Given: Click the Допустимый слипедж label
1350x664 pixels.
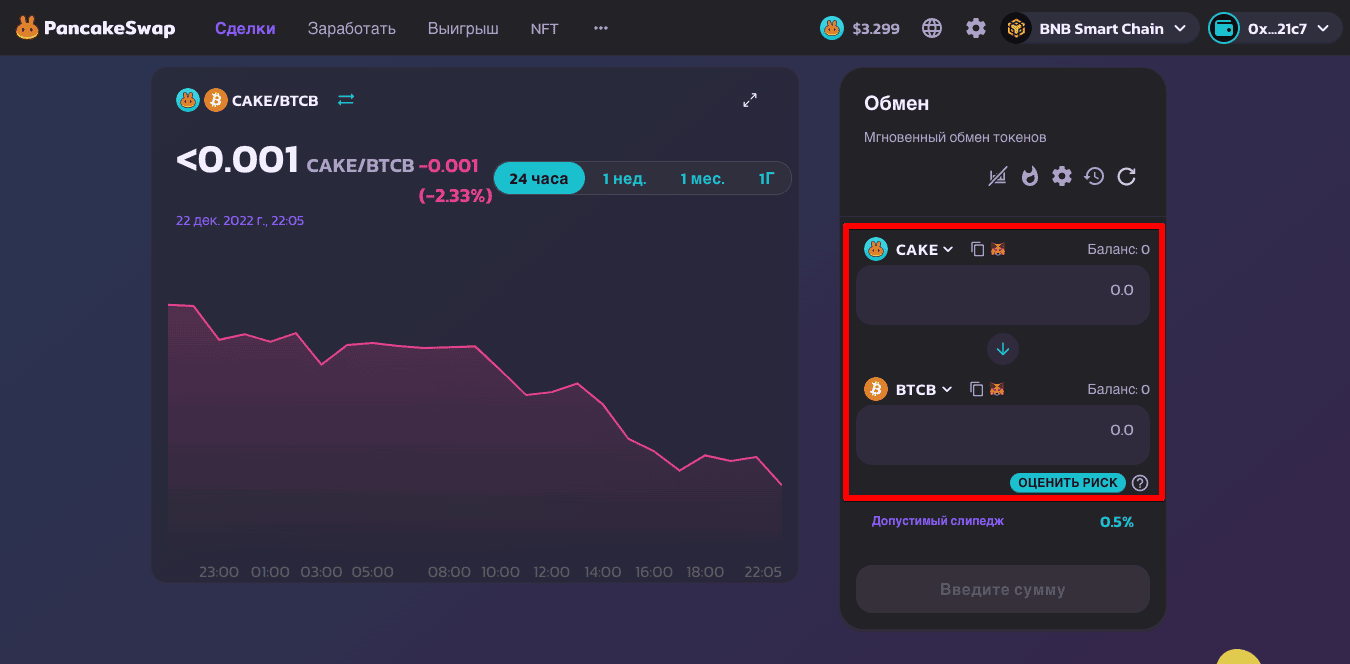Looking at the screenshot, I should coord(938,521).
